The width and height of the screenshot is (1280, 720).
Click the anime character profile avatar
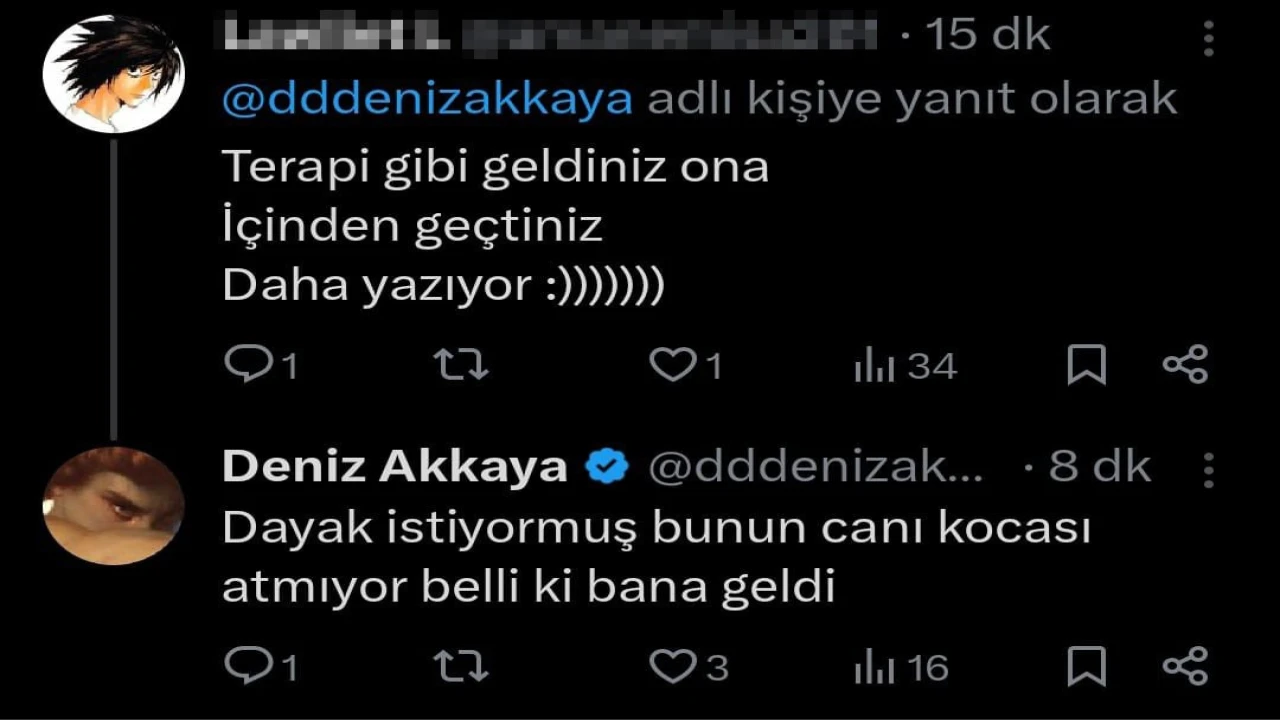113,75
